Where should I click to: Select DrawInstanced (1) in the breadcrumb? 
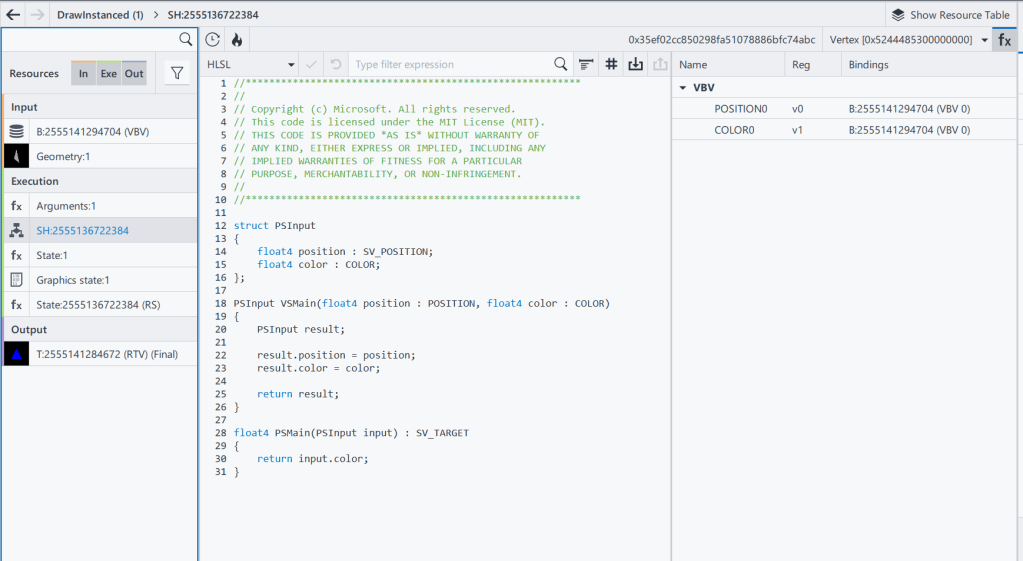click(100, 14)
